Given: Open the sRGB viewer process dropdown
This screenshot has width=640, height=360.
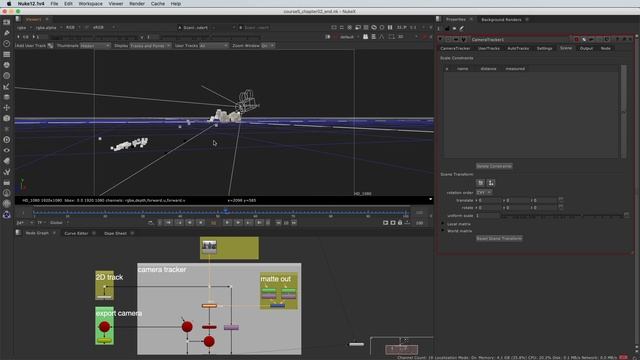Looking at the screenshot, I should click(104, 28).
